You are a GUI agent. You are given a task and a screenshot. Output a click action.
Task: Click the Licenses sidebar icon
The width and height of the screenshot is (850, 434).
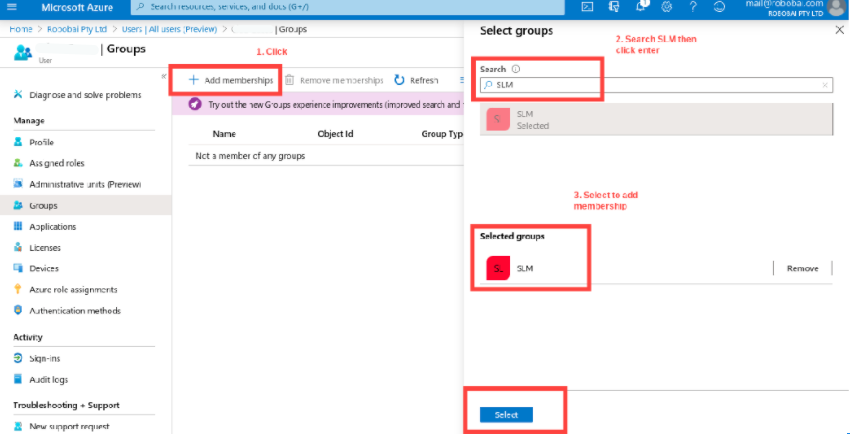click(x=18, y=248)
